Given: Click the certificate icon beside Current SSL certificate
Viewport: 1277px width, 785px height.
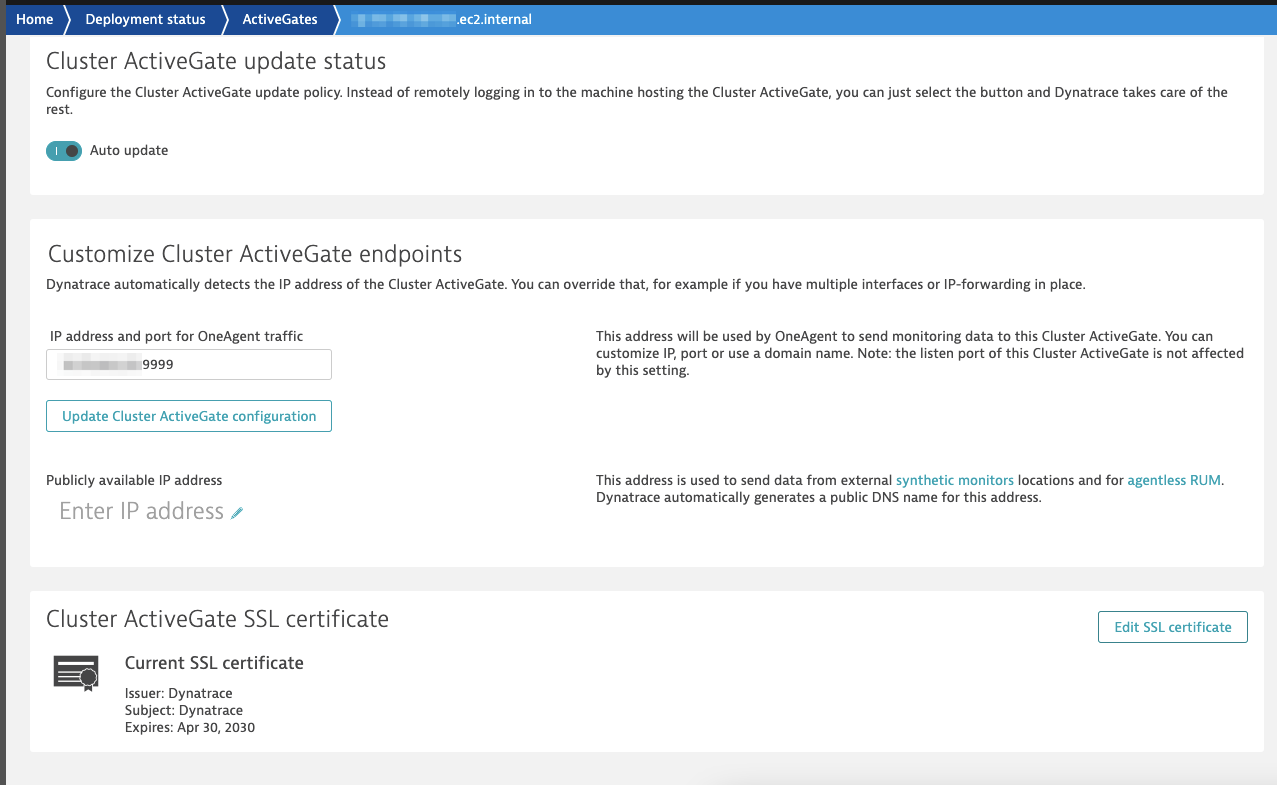Looking at the screenshot, I should (76, 673).
